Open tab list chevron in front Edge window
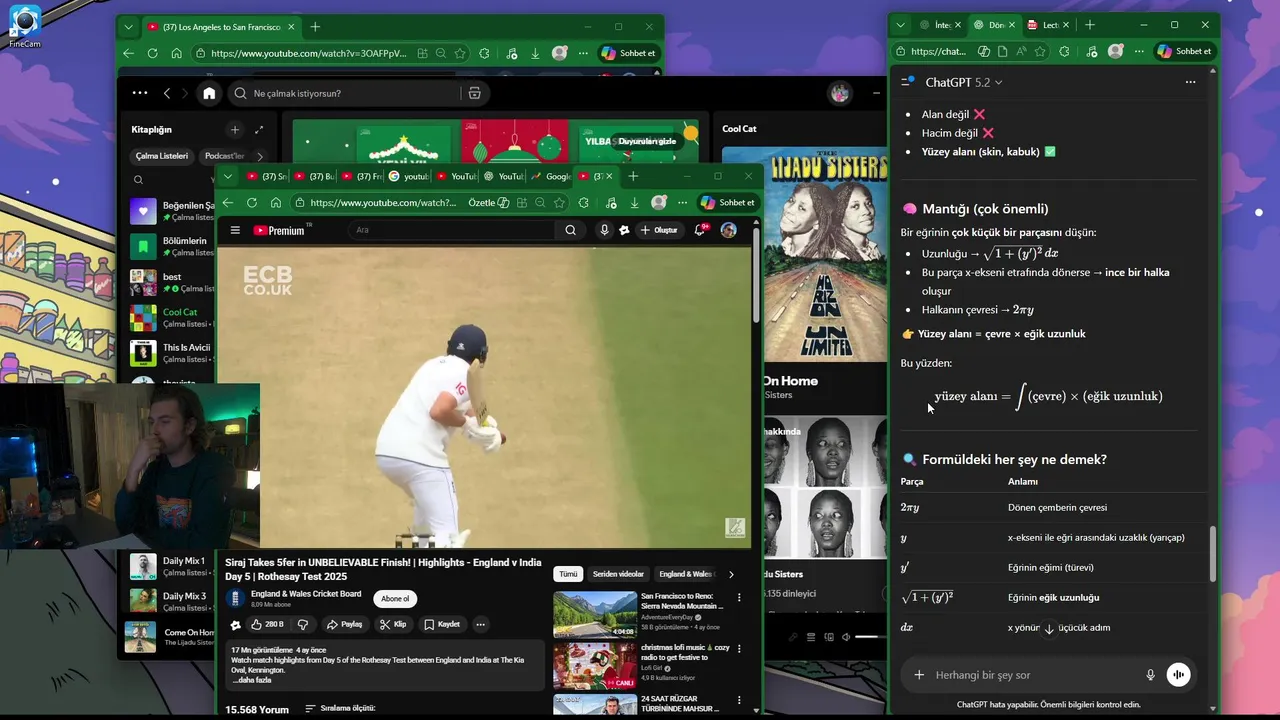Image resolution: width=1280 pixels, height=720 pixels. pyautogui.click(x=228, y=176)
